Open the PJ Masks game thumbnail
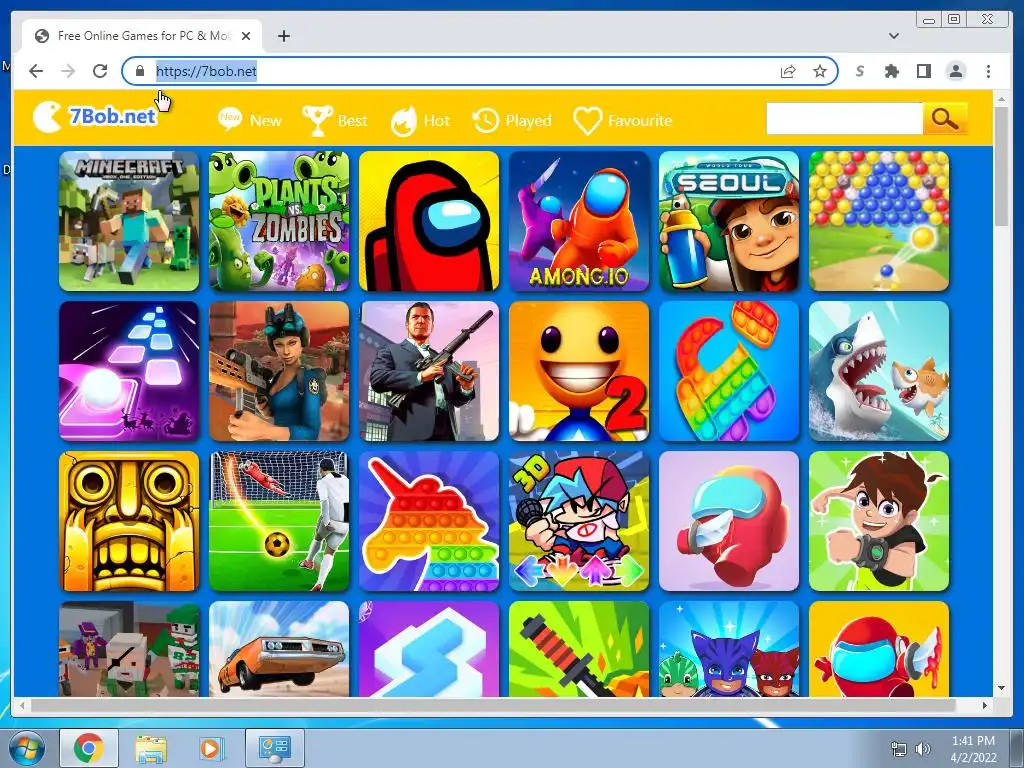Screen dimensions: 1024x768 729,649
